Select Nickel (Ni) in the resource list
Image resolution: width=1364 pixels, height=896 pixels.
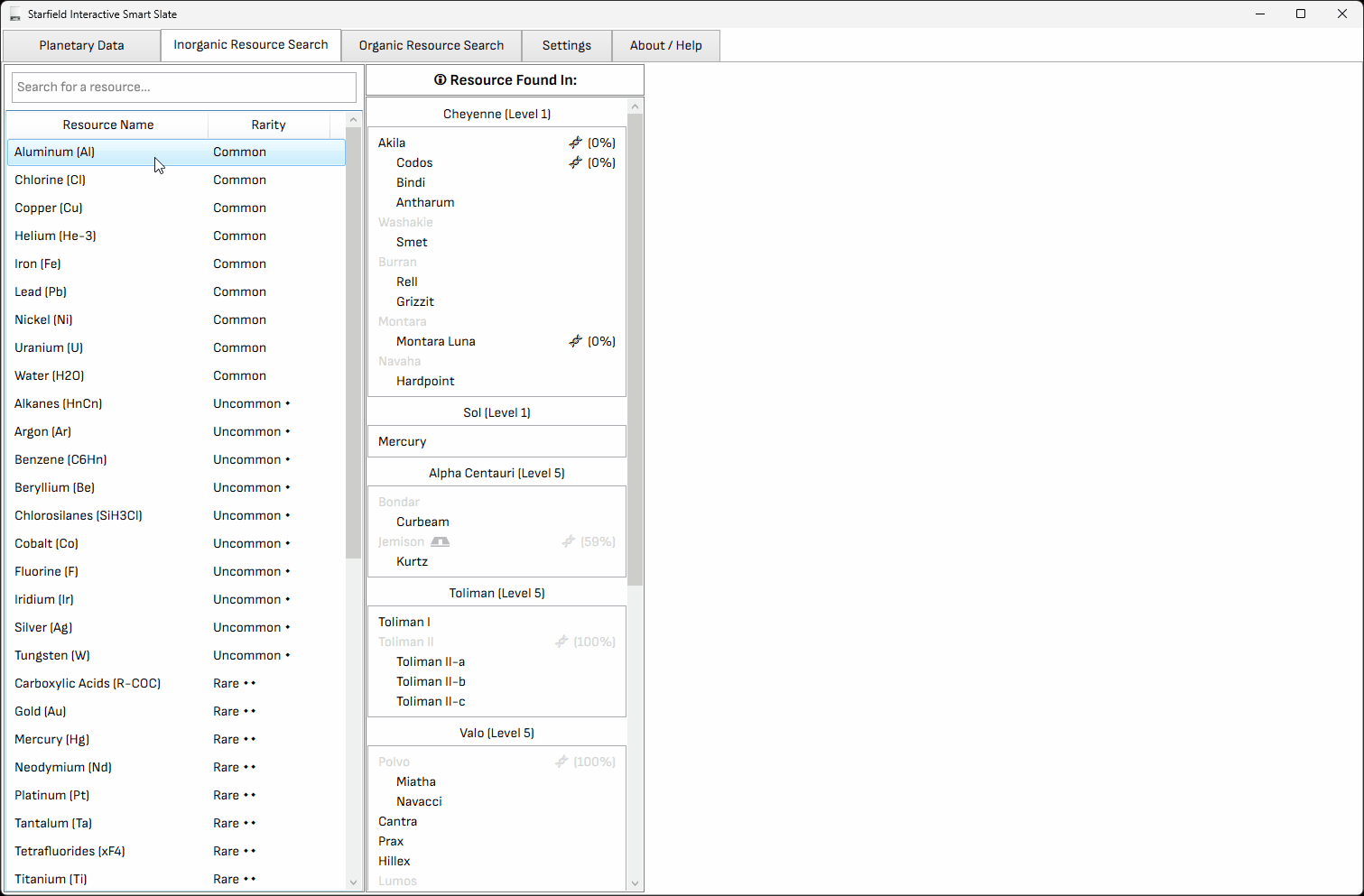pos(176,319)
